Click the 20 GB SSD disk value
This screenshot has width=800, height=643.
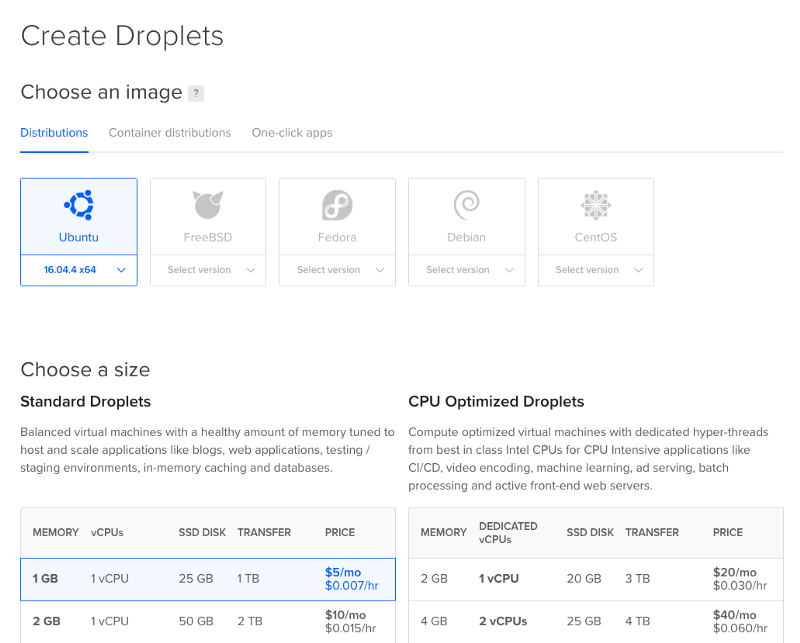(584, 579)
